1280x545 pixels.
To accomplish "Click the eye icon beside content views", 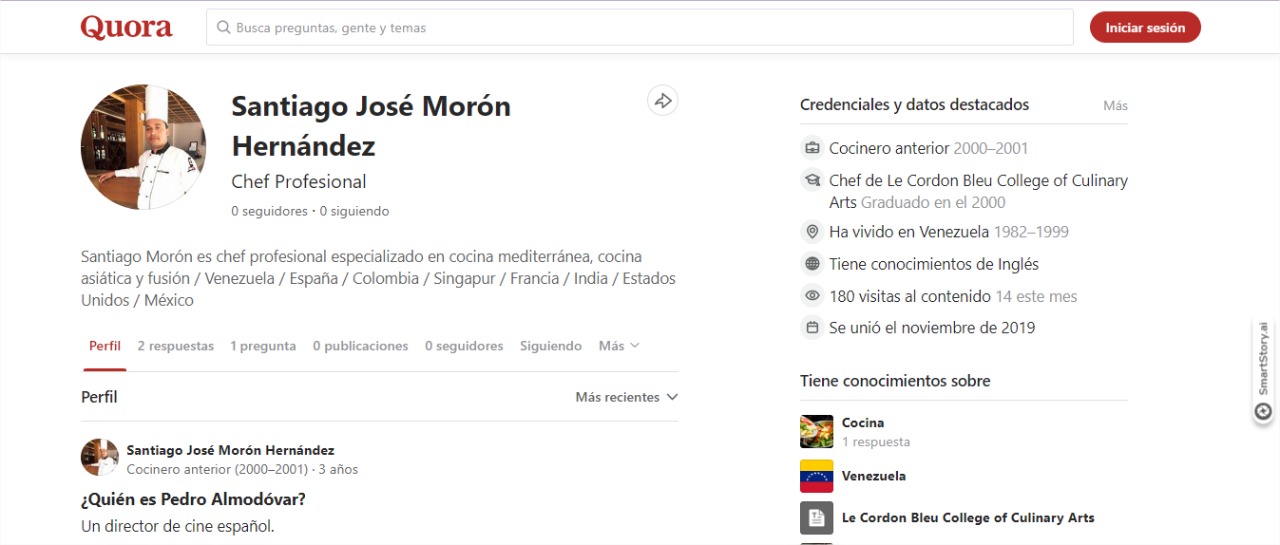I will point(813,296).
